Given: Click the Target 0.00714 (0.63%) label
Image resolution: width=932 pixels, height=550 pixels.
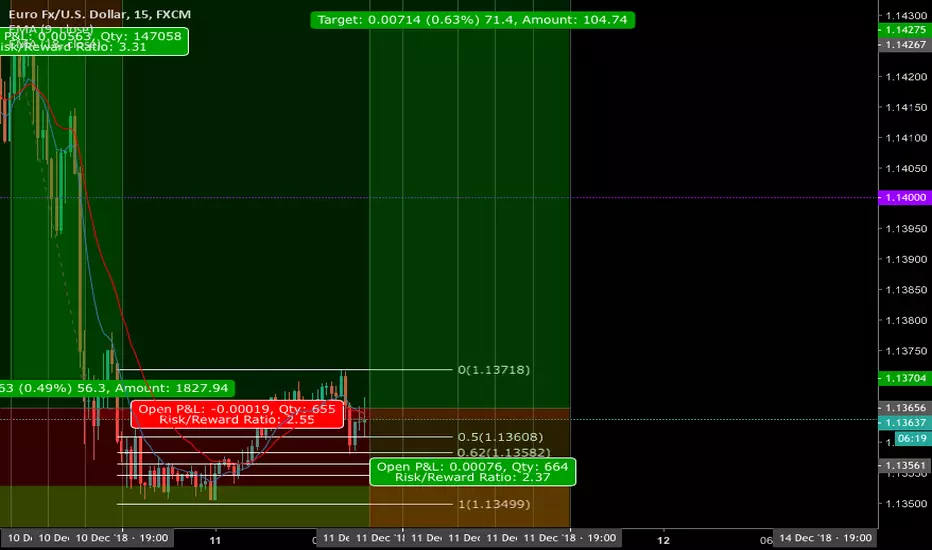Looking at the screenshot, I should point(473,20).
